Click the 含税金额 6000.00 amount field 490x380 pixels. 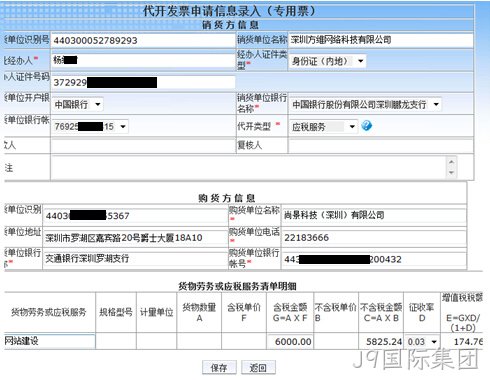290,342
